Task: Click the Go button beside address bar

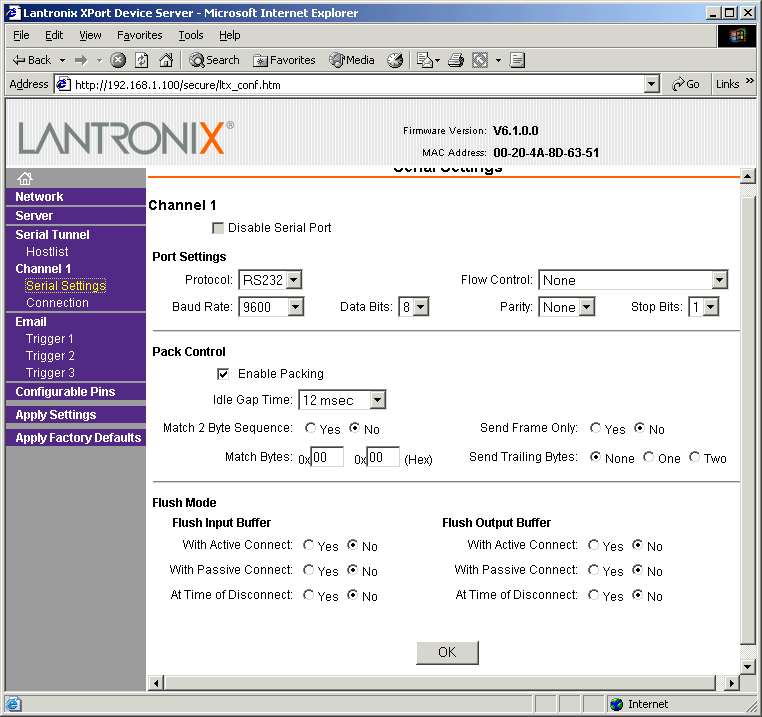Action: pyautogui.click(x=686, y=85)
